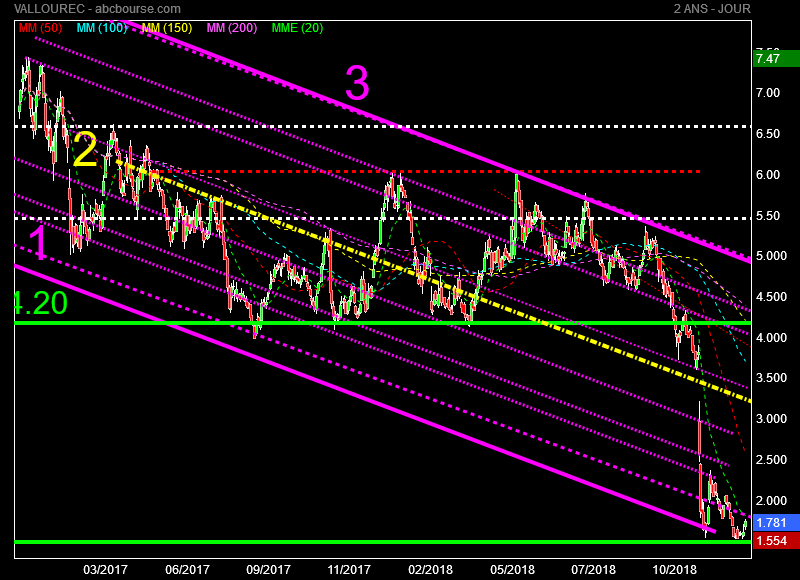Click the 2.000 price axis value
Viewport: 800px width, 580px height.
click(771, 500)
